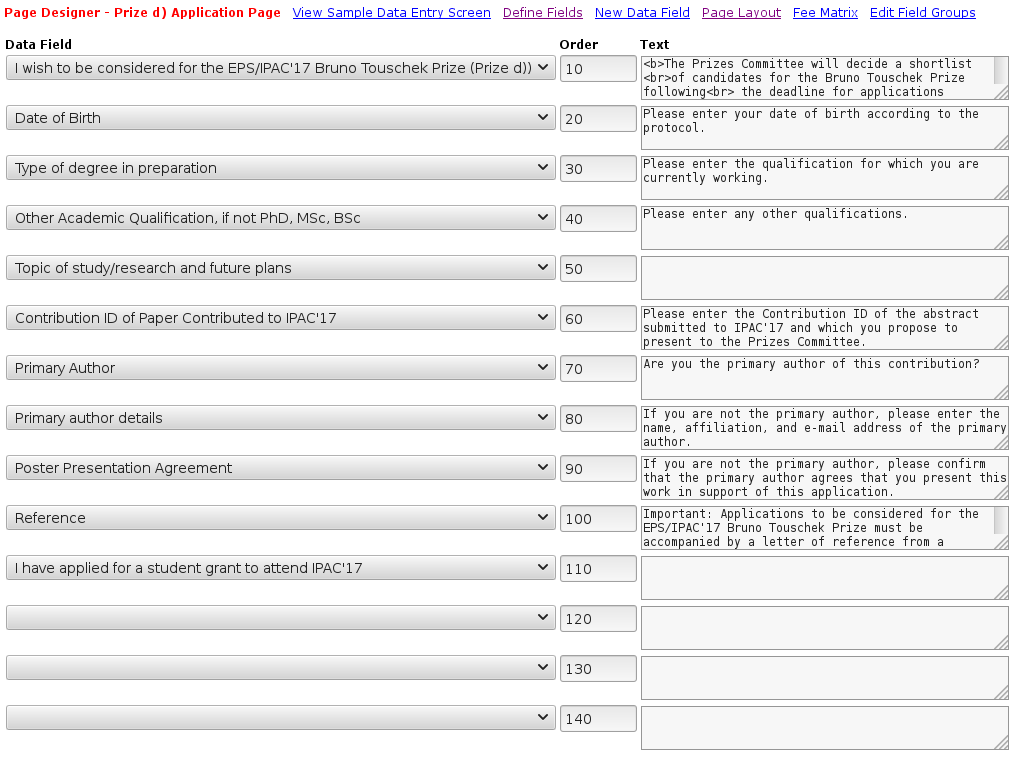Viewport: 1020px width, 759px height.
Task: Click scrollbar in Prizes Committee text area
Action: tap(1000, 71)
